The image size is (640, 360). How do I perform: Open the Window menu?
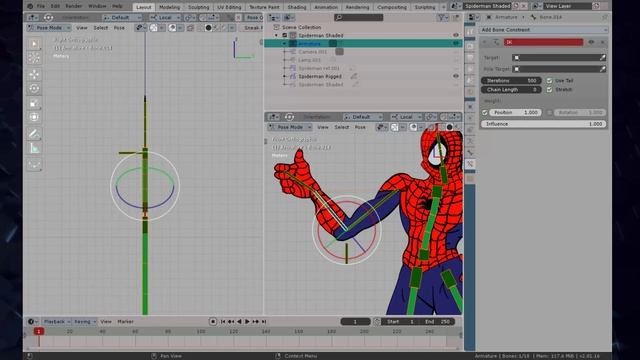[97, 6]
